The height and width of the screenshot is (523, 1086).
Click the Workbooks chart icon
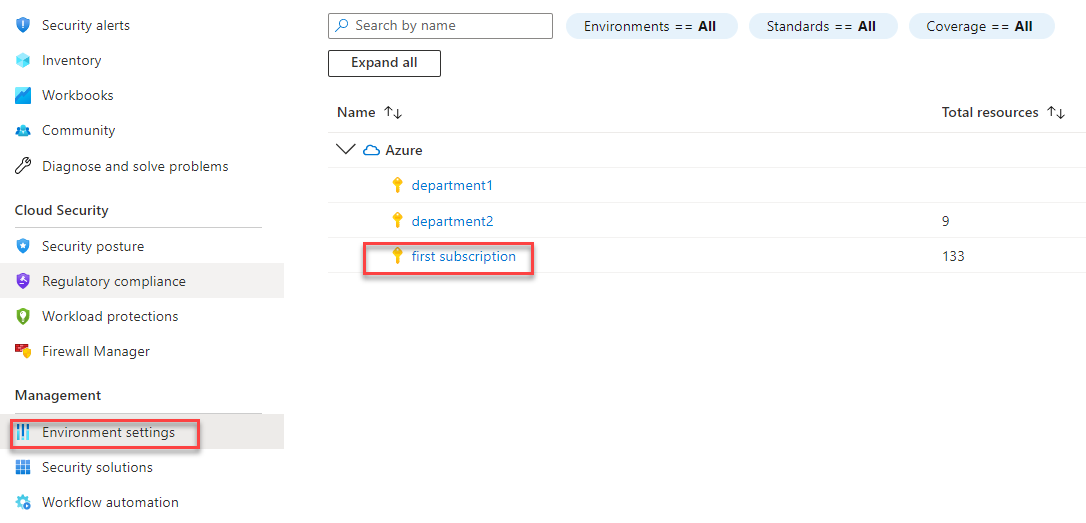[x=23, y=95]
